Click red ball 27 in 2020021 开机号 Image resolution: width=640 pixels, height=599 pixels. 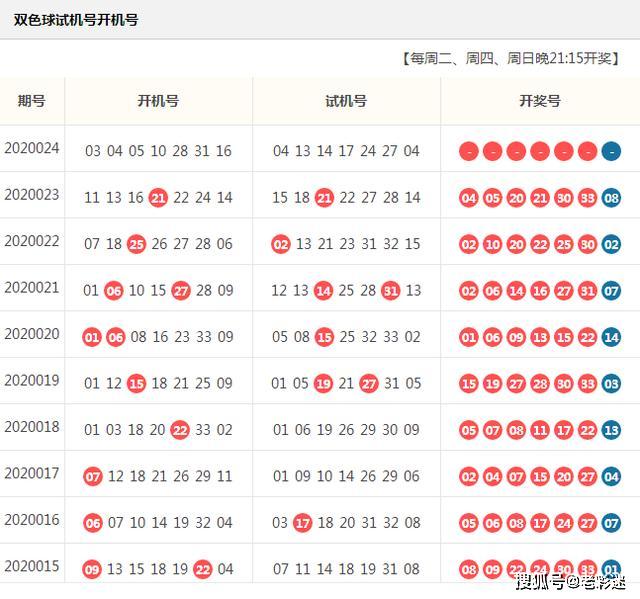point(181,291)
